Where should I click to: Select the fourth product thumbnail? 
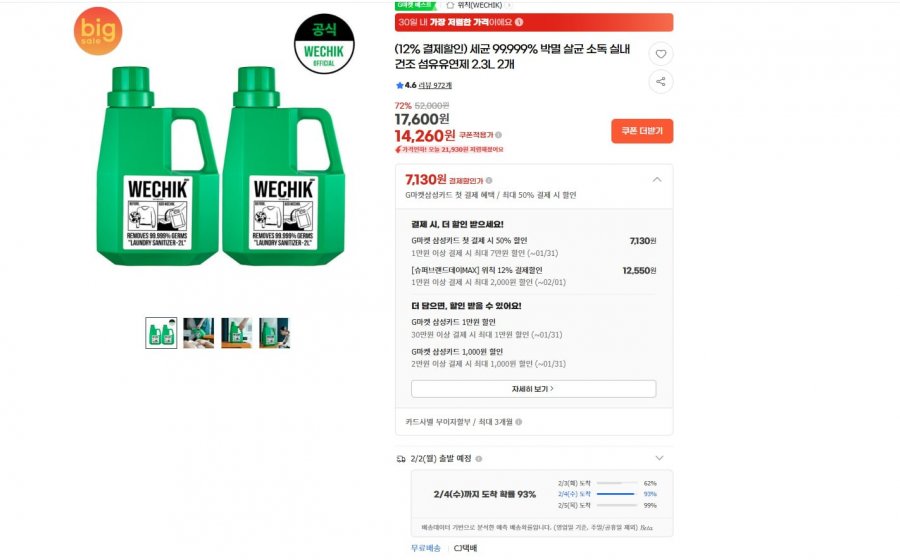274,333
